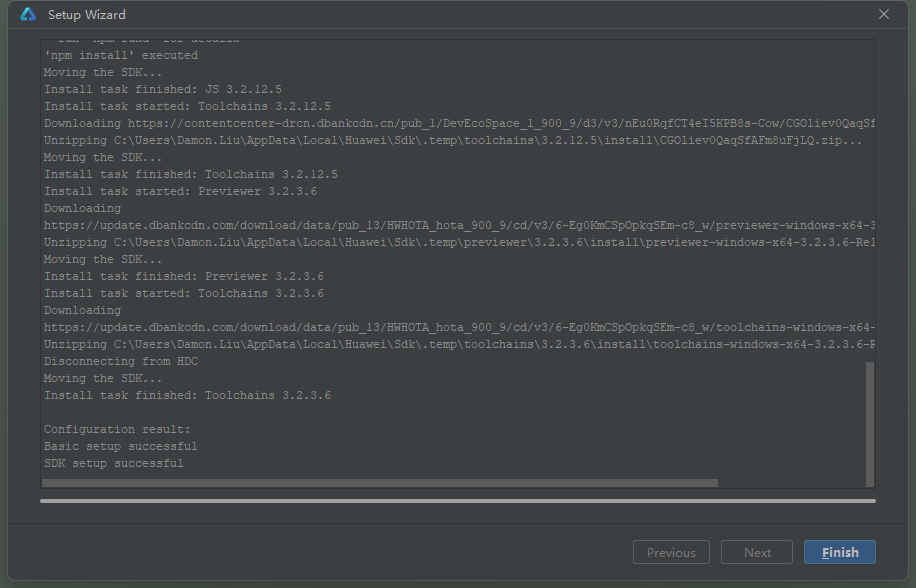The image size is (916, 588).
Task: Click the 'Disconnecting from HDC' line
Action: coord(121,361)
